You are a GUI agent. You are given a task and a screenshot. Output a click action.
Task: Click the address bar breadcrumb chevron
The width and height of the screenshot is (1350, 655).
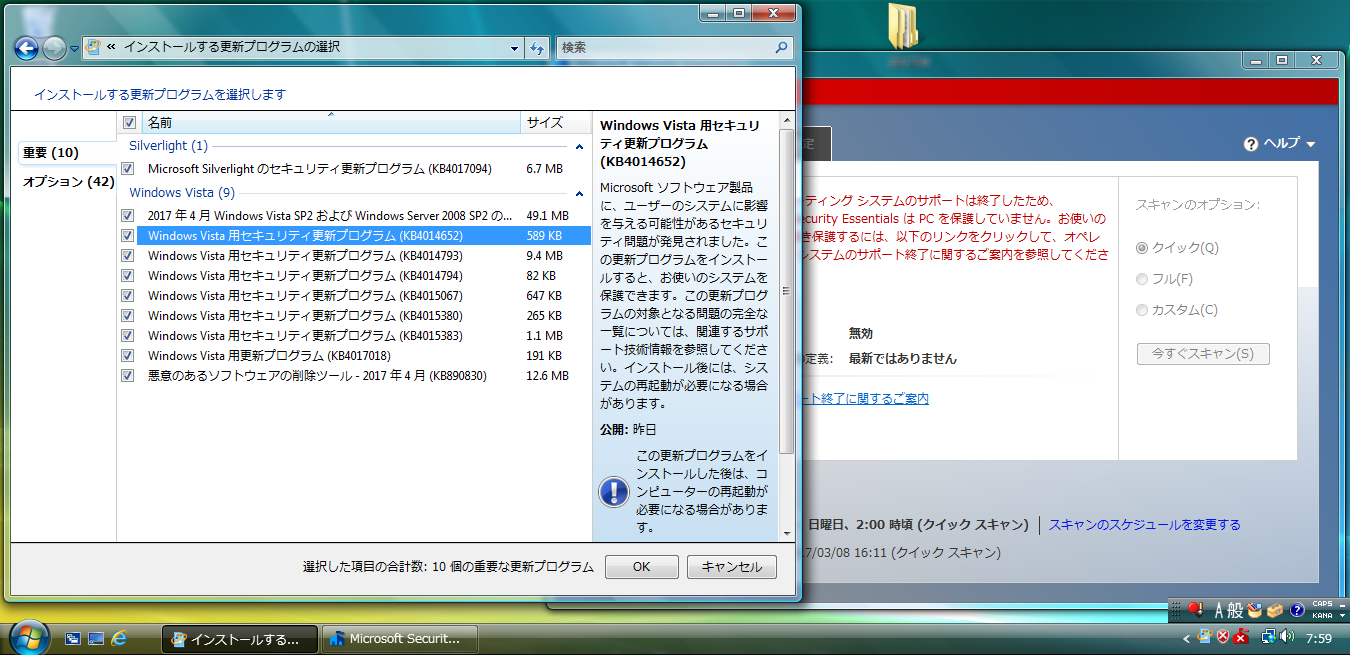[111, 47]
